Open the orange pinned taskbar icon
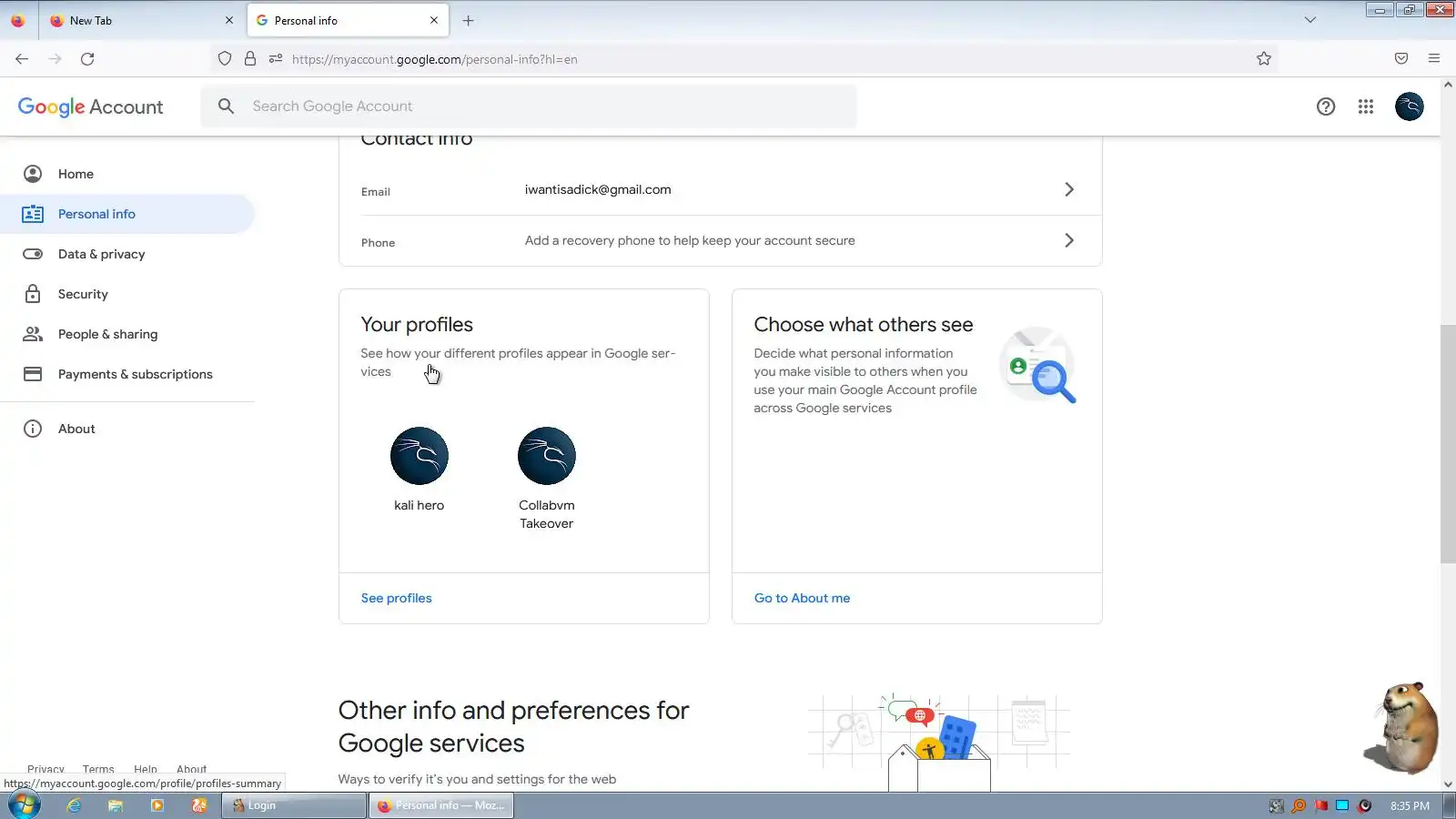This screenshot has width=1456, height=819. pyautogui.click(x=199, y=805)
